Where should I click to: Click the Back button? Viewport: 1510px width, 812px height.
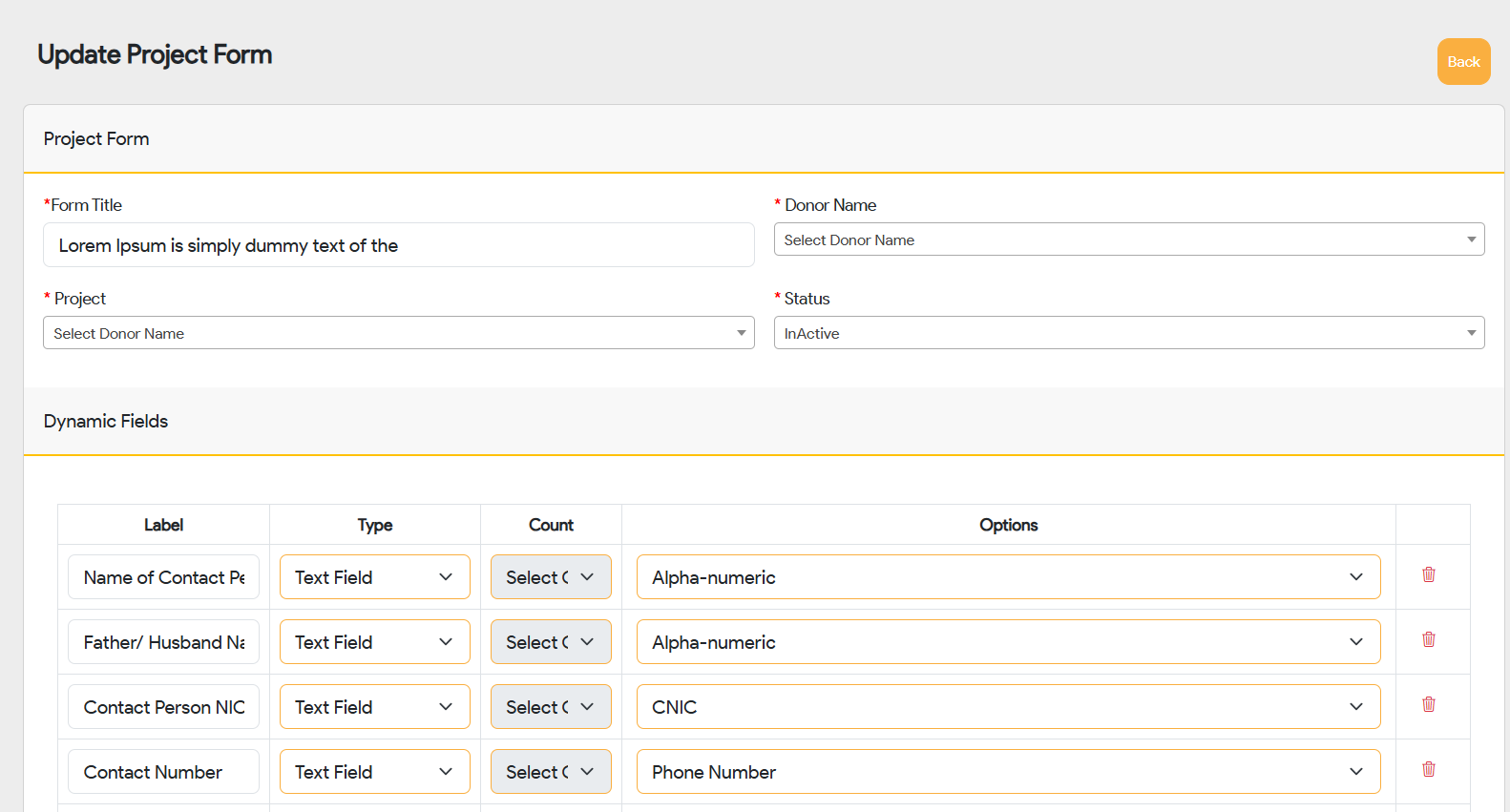[x=1463, y=62]
